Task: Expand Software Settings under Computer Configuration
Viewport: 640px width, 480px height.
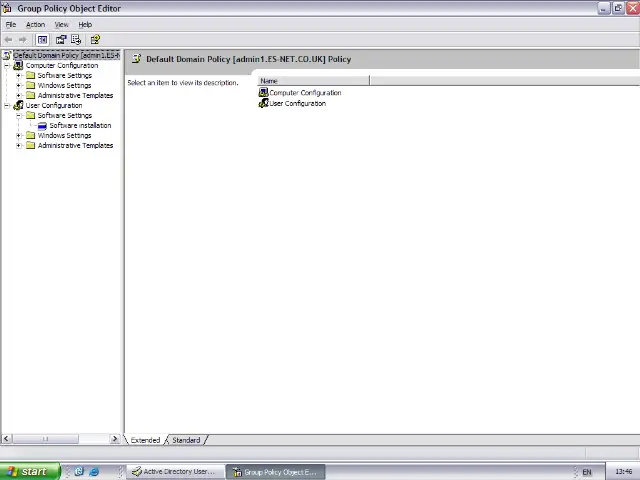Action: coord(18,76)
